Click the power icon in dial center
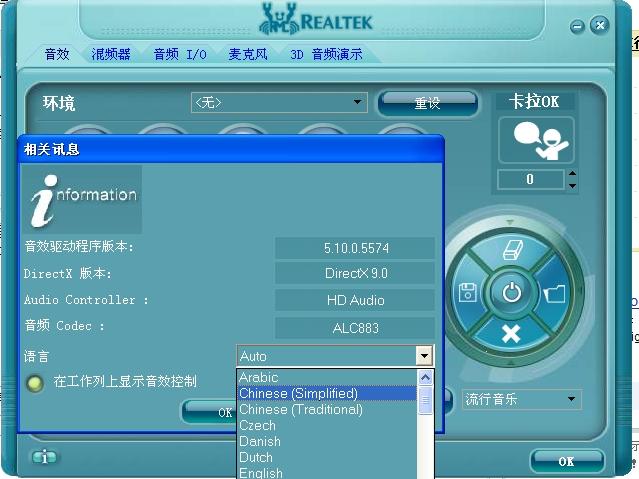The height and width of the screenshot is (479, 639). (x=511, y=292)
